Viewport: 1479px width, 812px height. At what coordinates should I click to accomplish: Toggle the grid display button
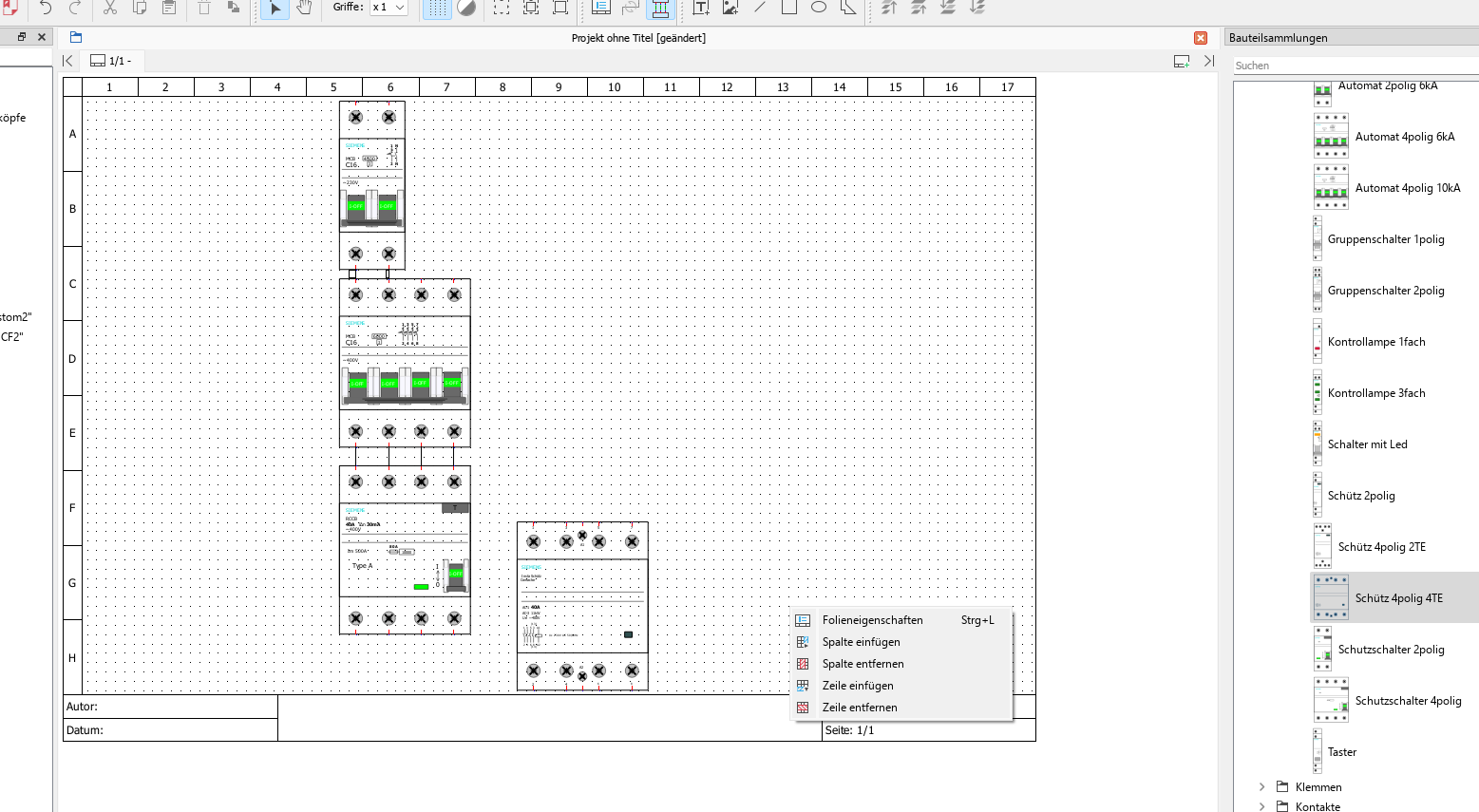coord(436,9)
